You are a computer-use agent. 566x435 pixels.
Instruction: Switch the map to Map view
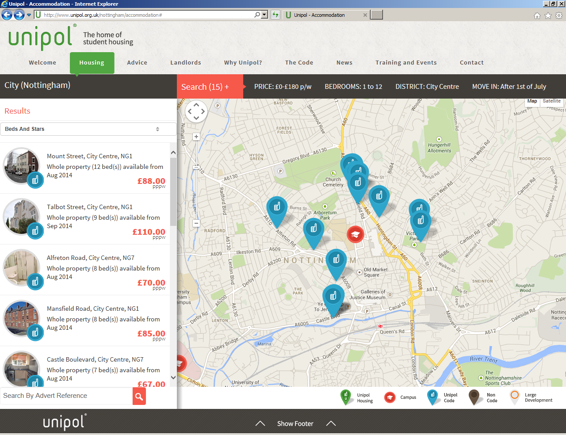532,101
